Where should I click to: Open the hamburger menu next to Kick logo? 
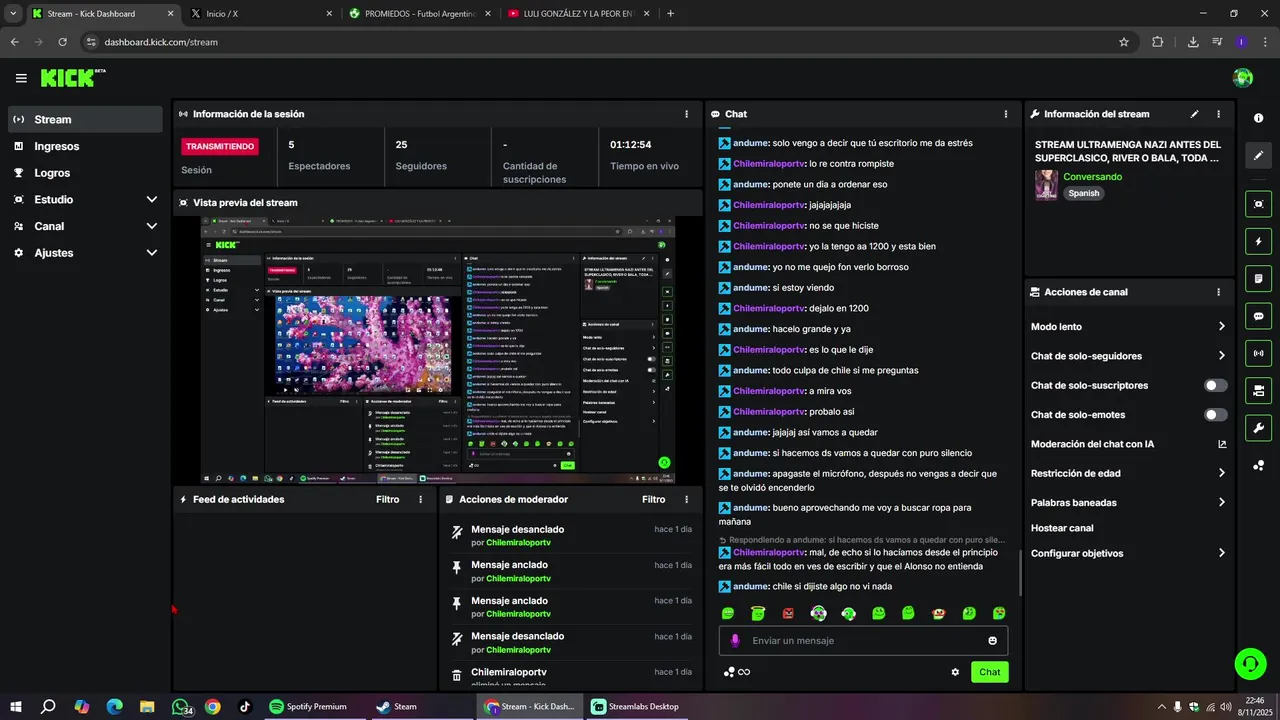pos(21,78)
